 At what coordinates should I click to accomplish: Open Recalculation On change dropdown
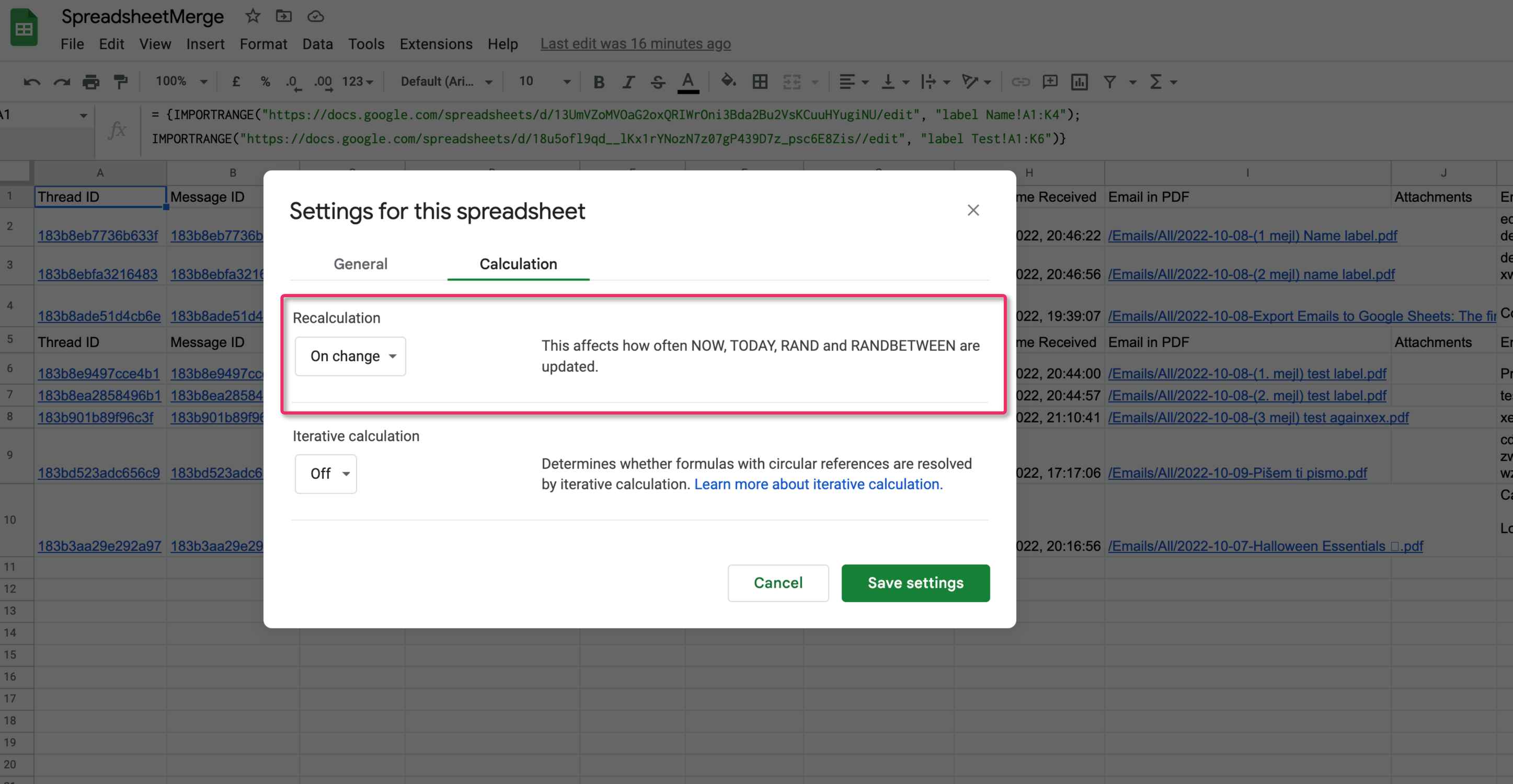pyautogui.click(x=350, y=356)
